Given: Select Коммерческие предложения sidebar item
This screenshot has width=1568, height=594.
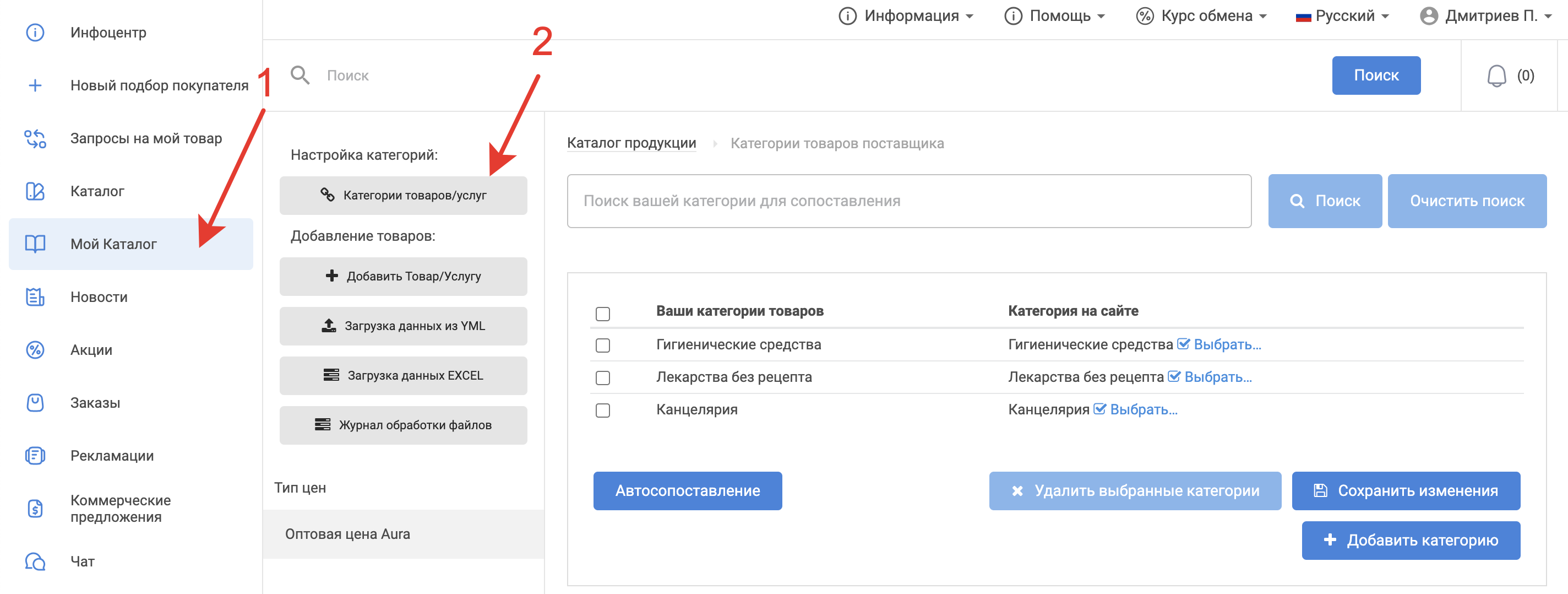Looking at the screenshot, I should [x=121, y=508].
